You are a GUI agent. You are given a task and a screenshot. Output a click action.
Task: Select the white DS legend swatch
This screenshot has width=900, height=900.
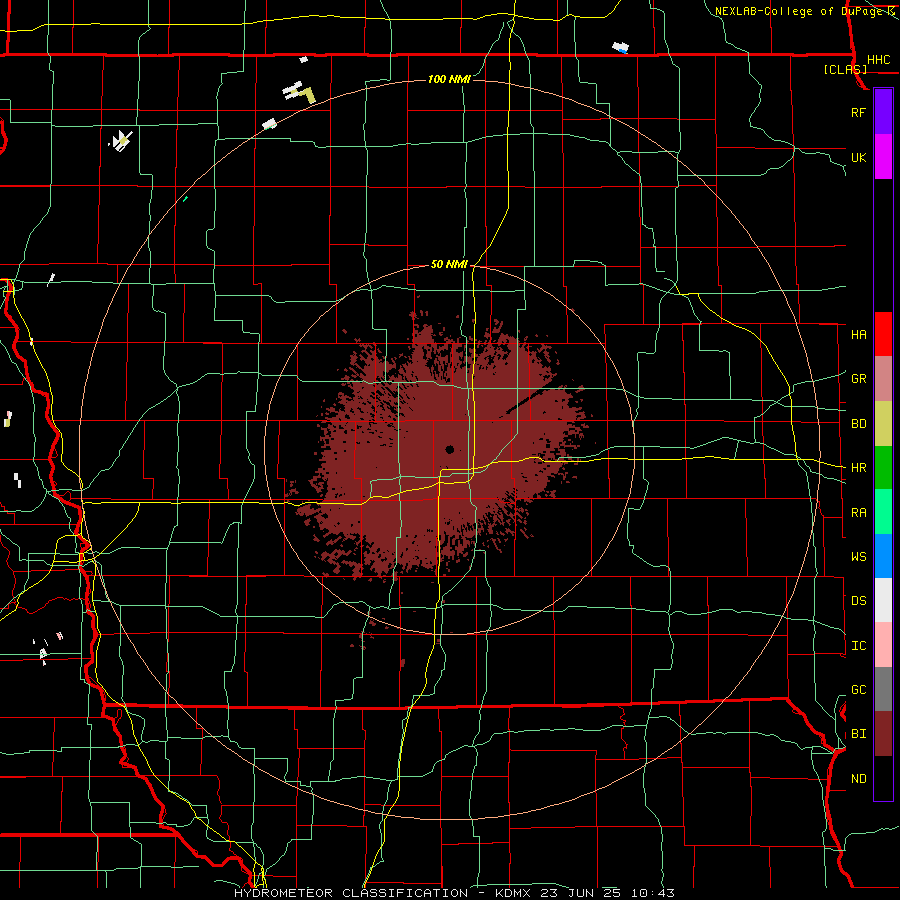tap(883, 600)
